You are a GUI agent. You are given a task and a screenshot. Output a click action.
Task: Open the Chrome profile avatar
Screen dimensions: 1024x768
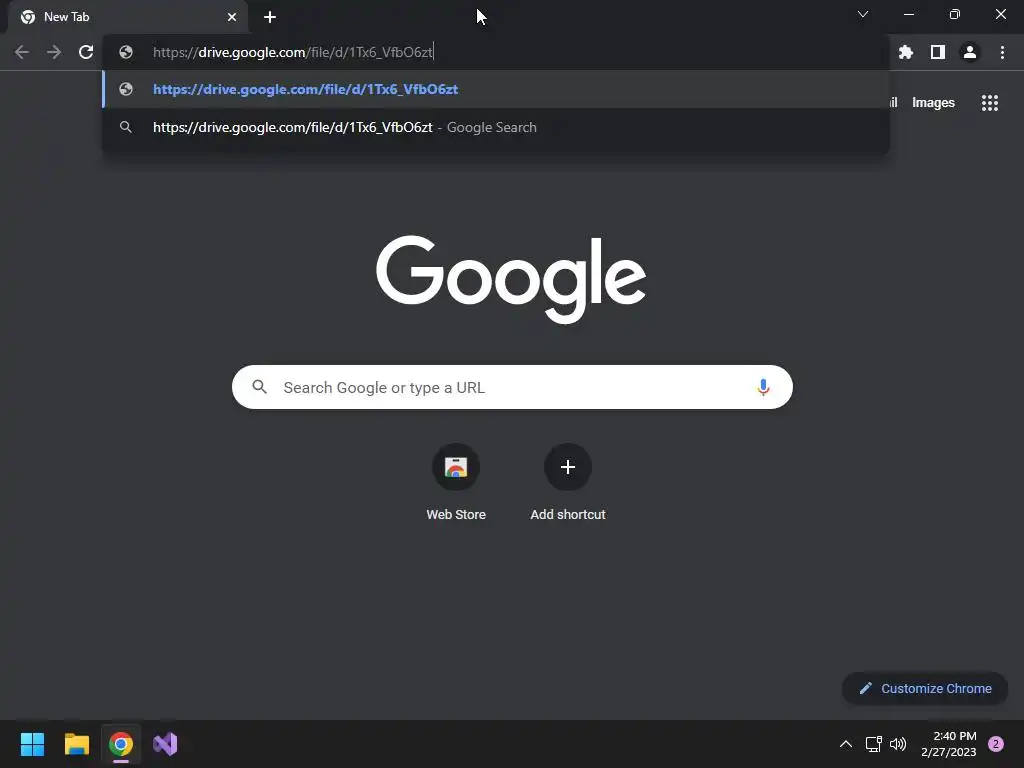pos(970,52)
